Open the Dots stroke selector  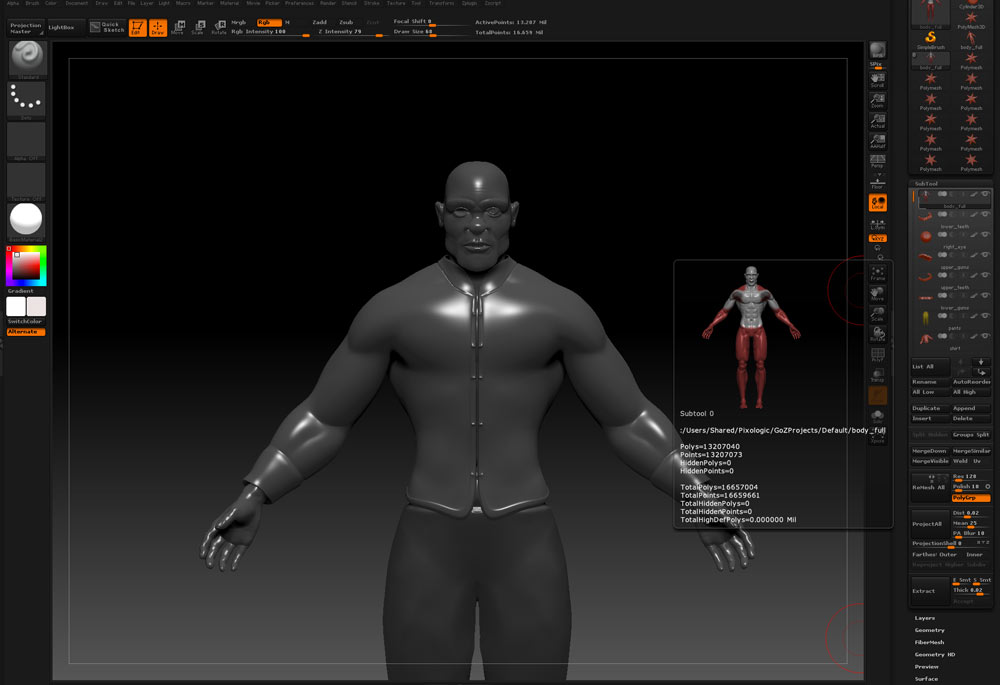click(x=26, y=100)
